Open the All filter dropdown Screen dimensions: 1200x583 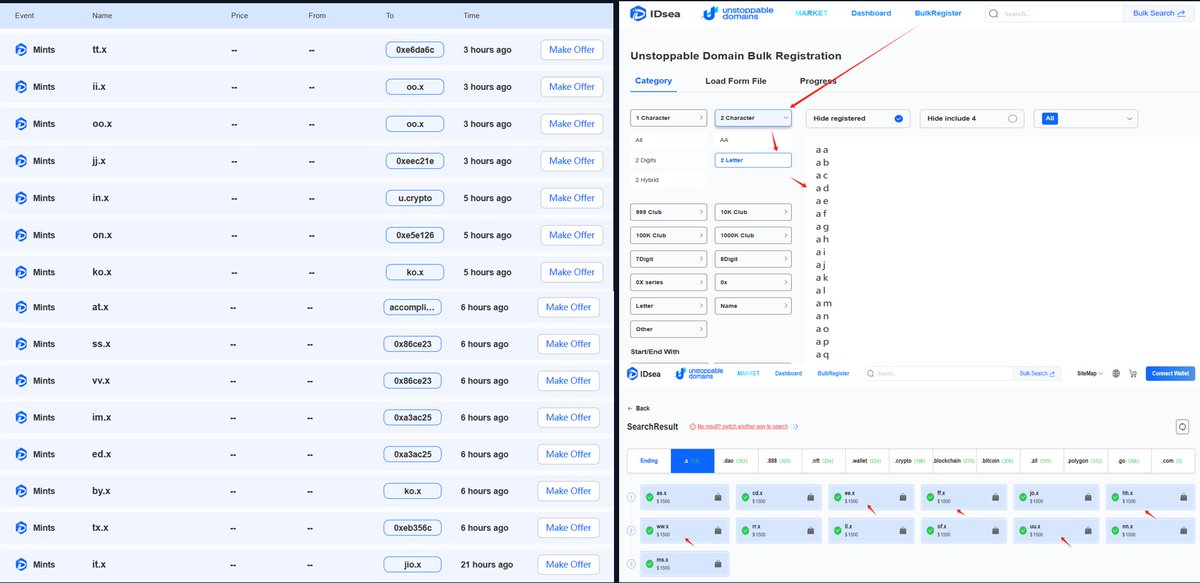pyautogui.click(x=1085, y=118)
